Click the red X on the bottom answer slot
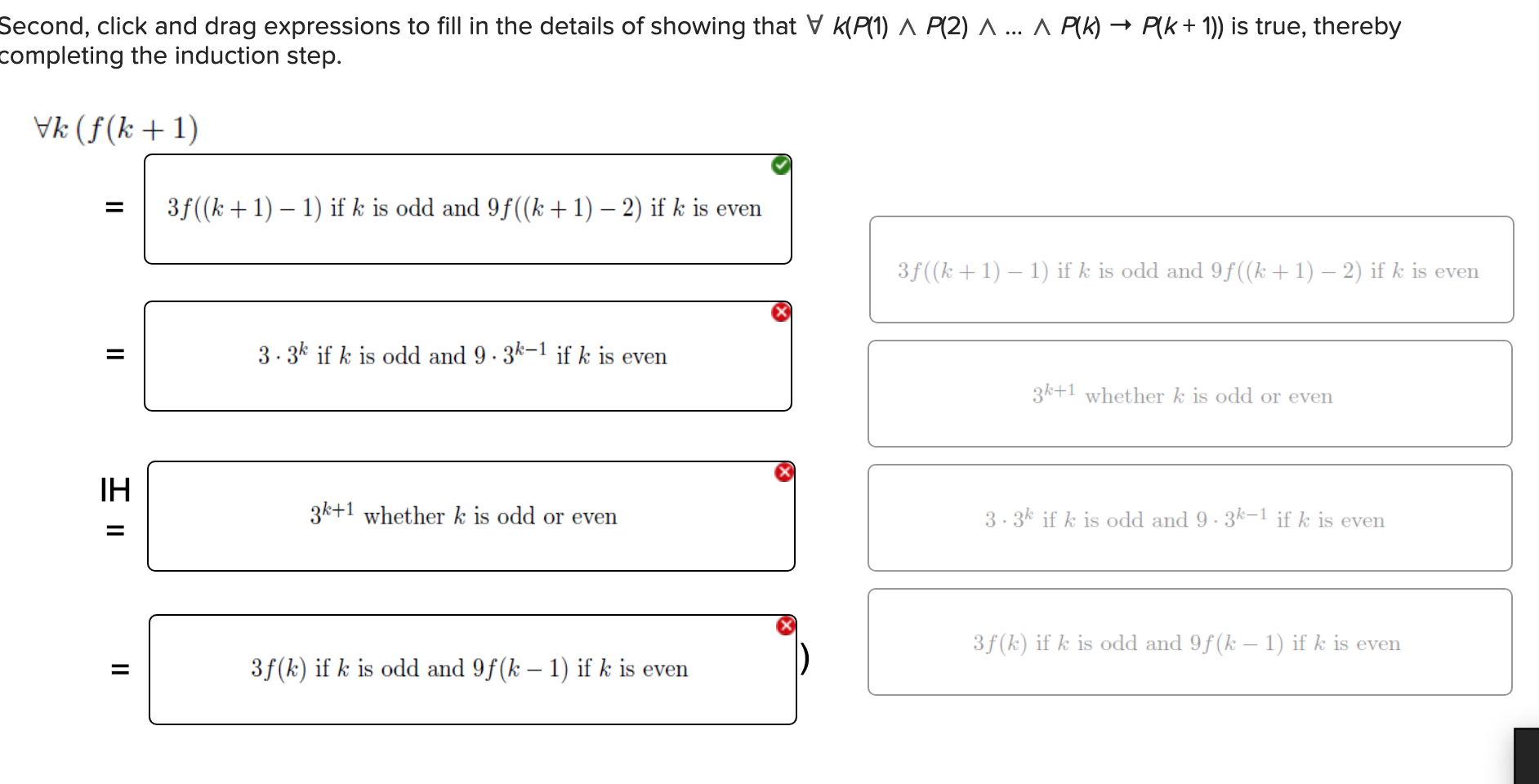This screenshot has height=784, width=1539. 785,625
